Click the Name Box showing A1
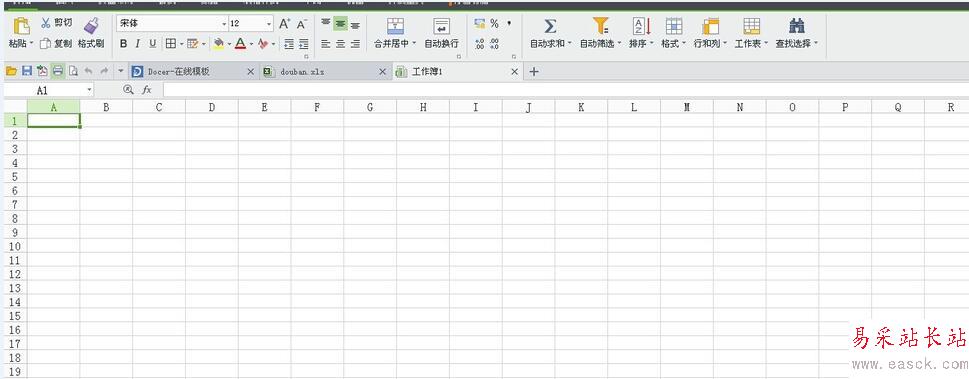 pyautogui.click(x=49, y=90)
